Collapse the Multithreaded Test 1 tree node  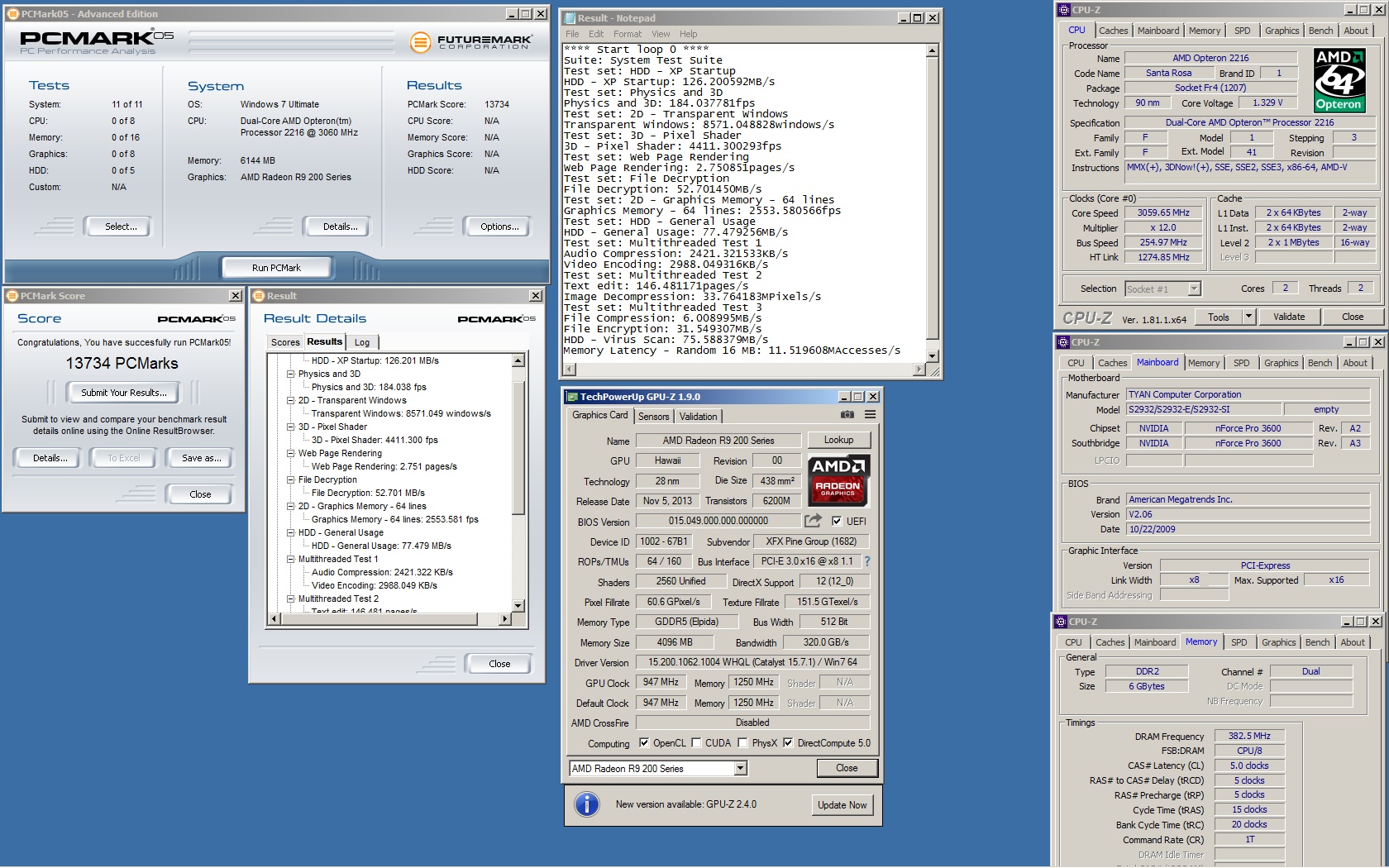(x=291, y=559)
